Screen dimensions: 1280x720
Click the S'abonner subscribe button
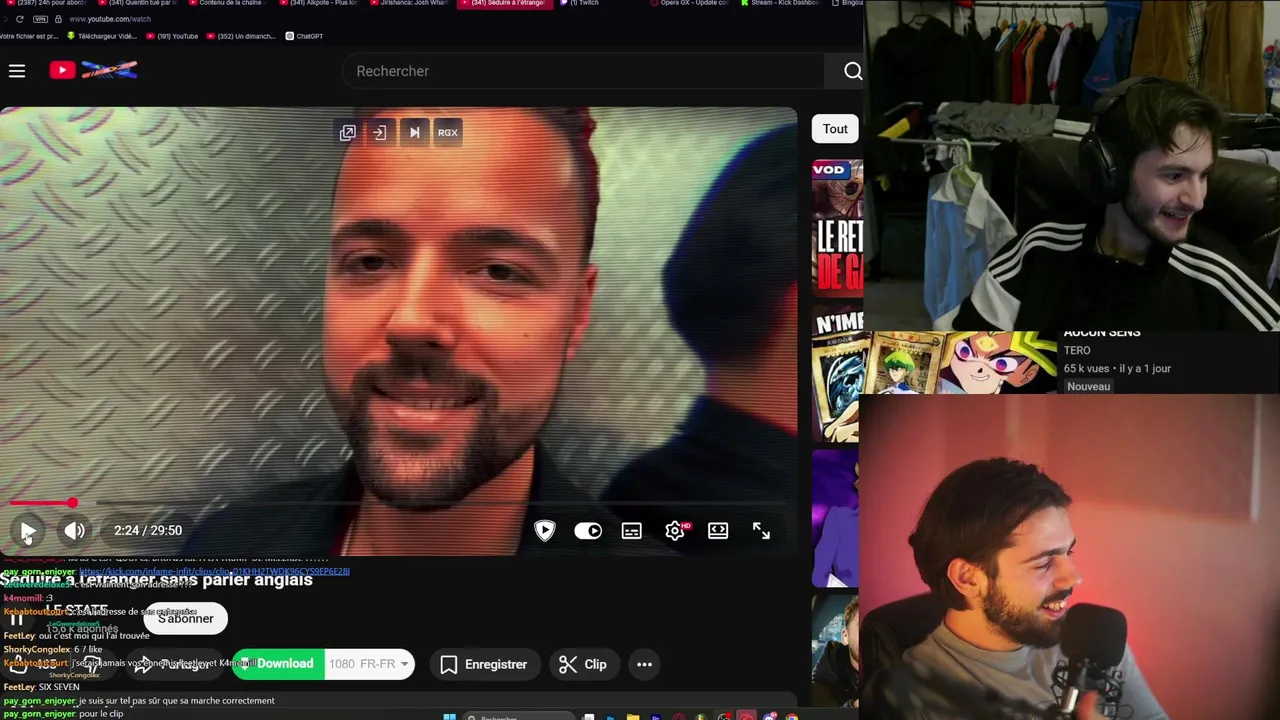(x=186, y=619)
